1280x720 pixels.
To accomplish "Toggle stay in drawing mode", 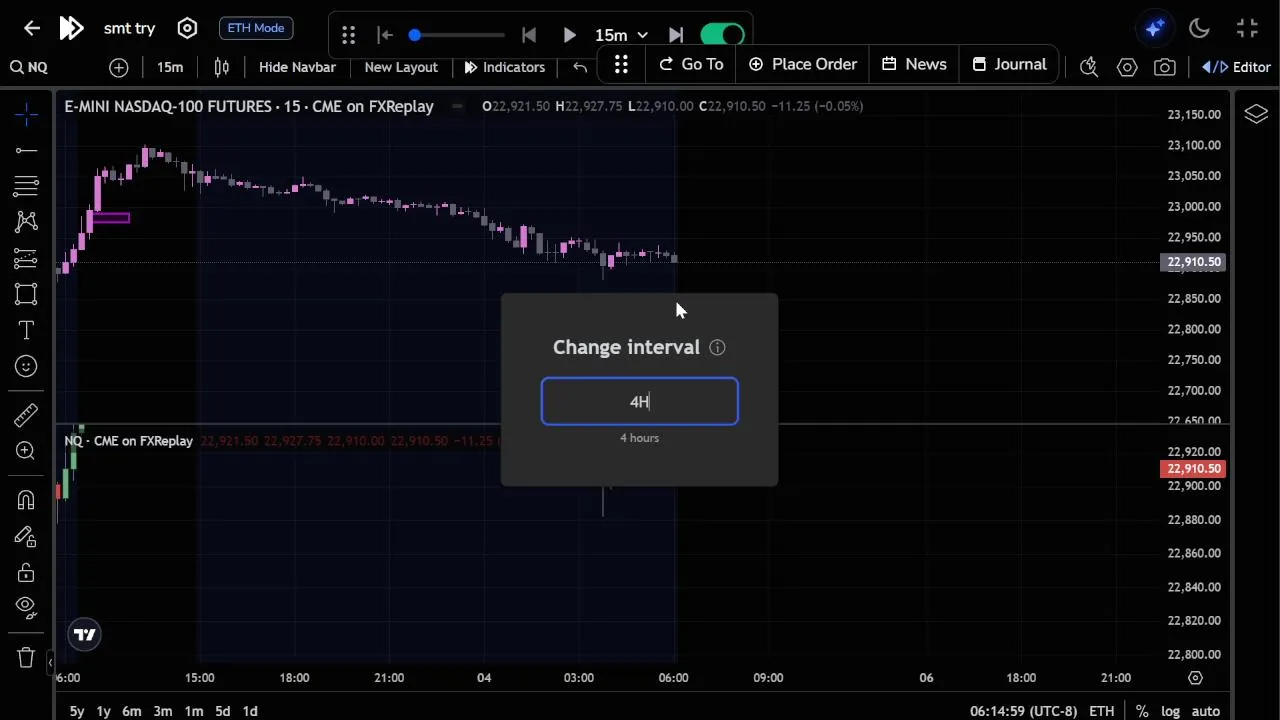I will (26, 537).
